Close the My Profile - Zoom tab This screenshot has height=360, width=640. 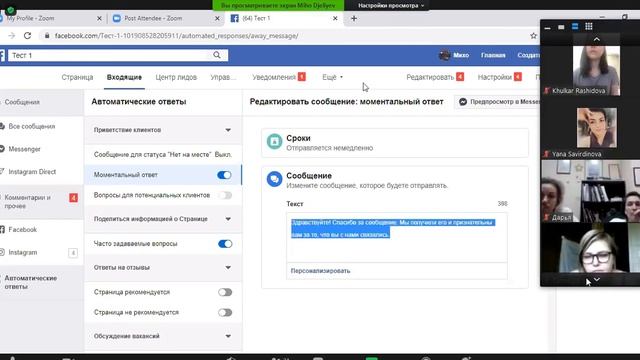click(x=99, y=18)
